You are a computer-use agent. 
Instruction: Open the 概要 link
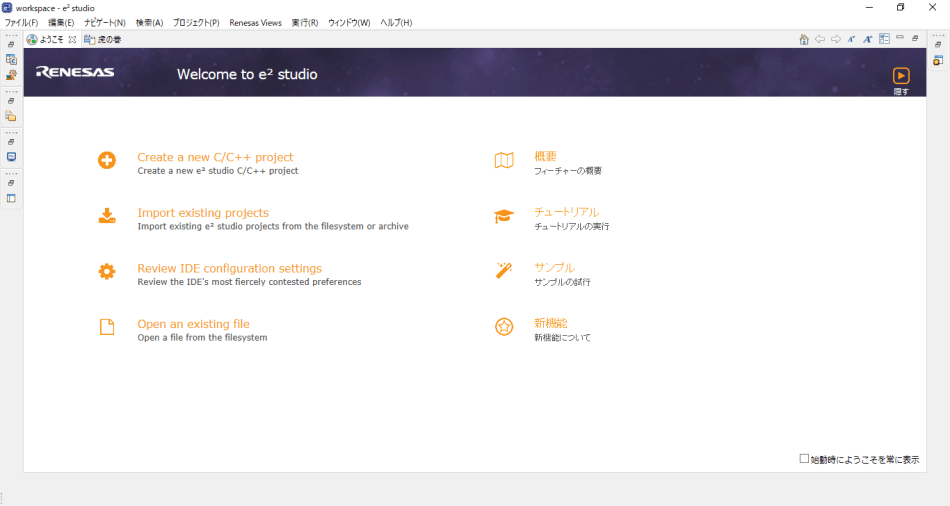click(545, 156)
